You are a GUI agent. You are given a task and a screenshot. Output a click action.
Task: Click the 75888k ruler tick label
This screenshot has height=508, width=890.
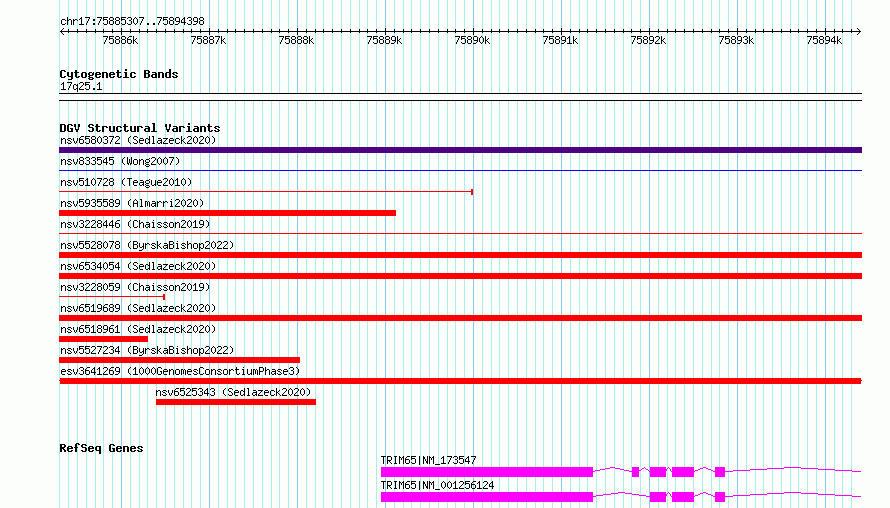pyautogui.click(x=296, y=40)
